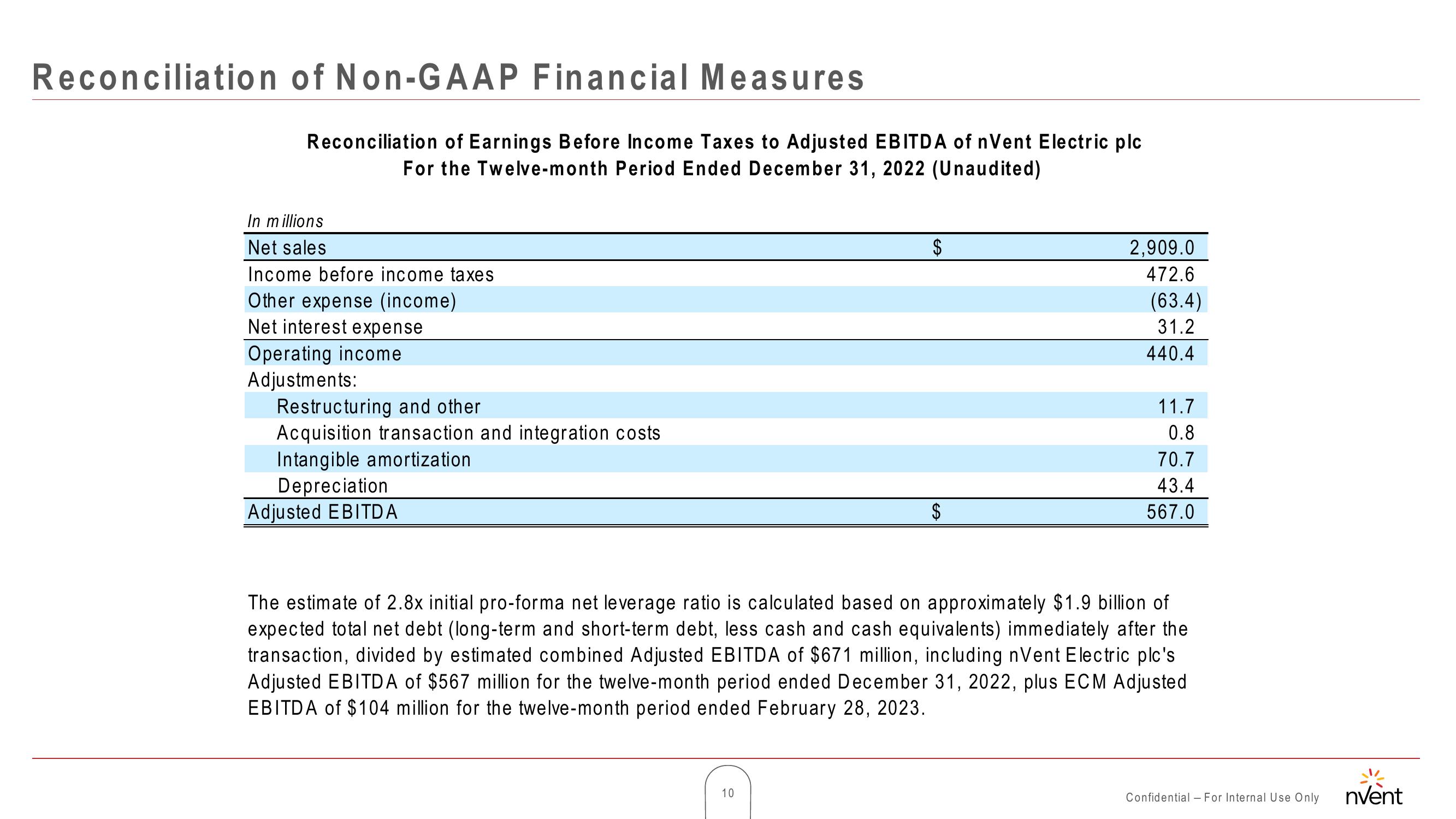Select the value 31.2
Image resolution: width=1456 pixels, height=819 pixels.
pos(1176,327)
